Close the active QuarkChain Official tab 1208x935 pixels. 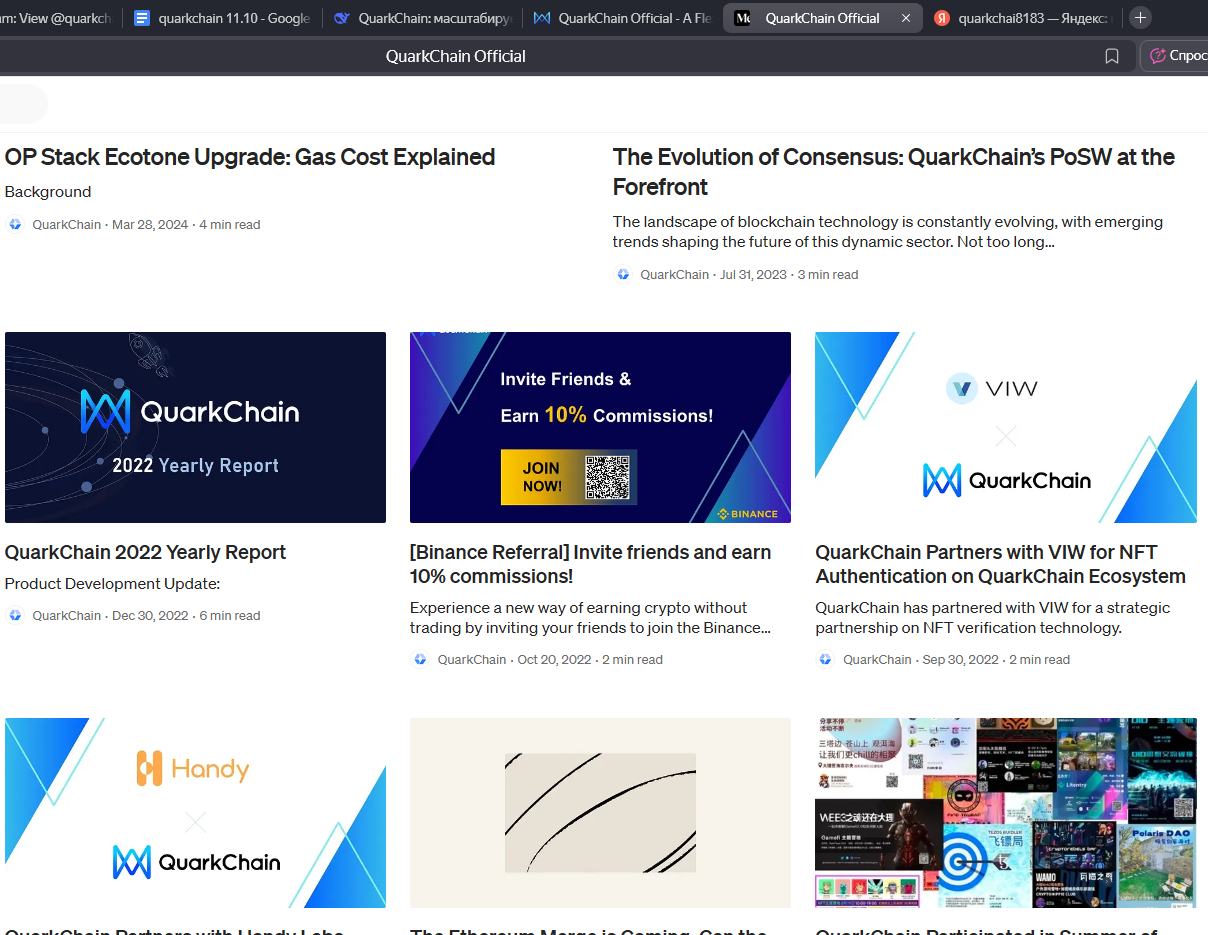[x=906, y=18]
